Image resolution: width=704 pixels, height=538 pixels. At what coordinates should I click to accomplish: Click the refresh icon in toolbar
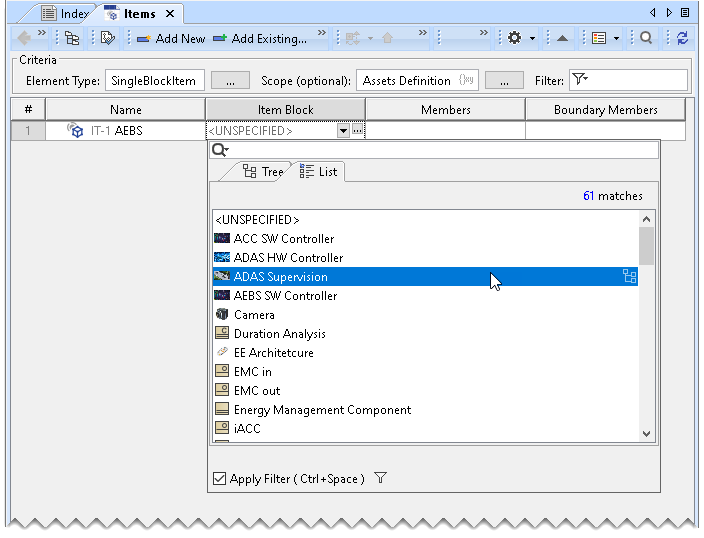coord(682,38)
